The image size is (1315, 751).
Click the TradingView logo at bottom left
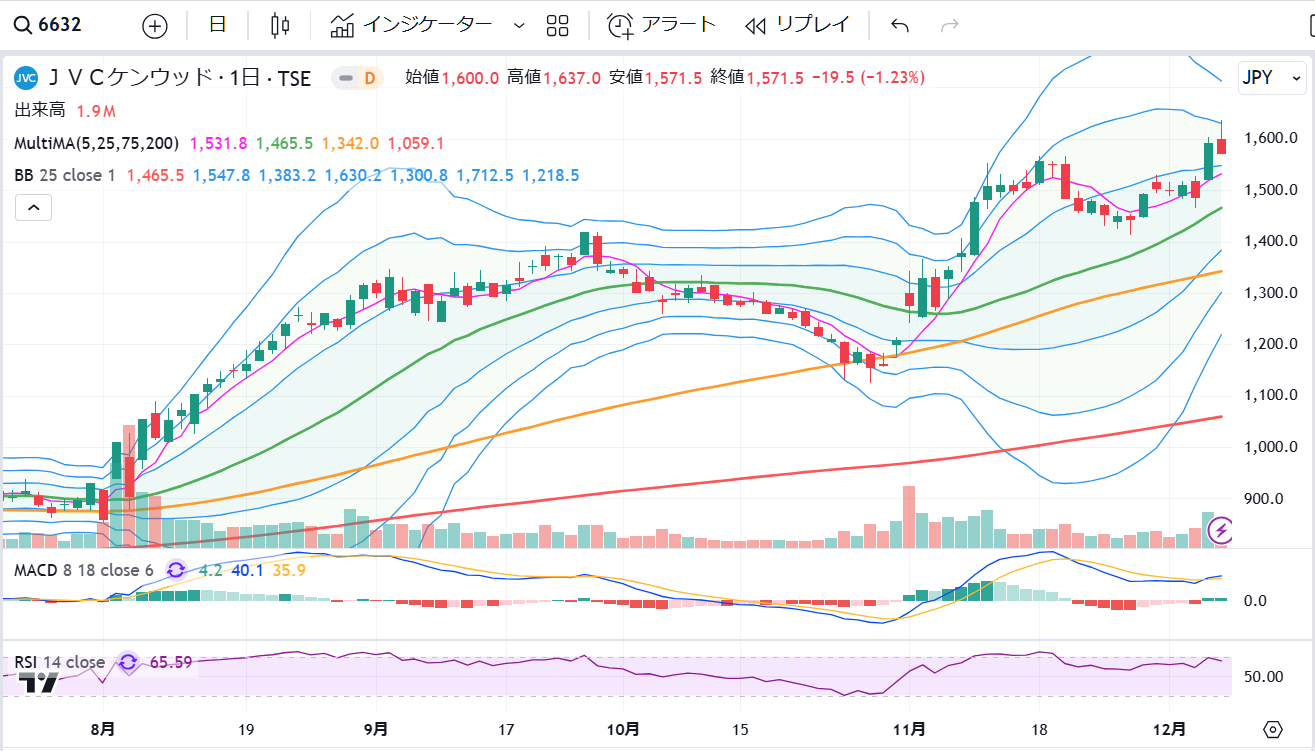pyautogui.click(x=40, y=684)
